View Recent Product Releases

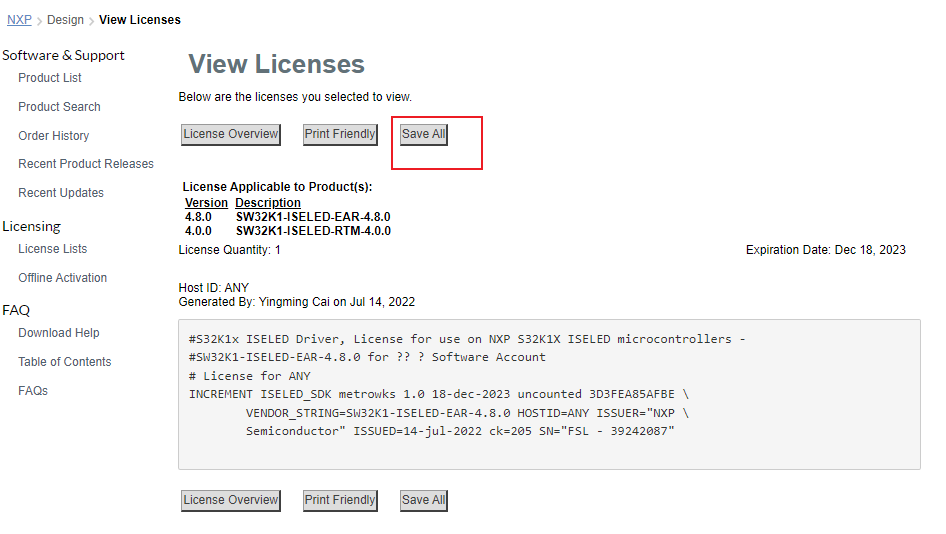pos(86,164)
